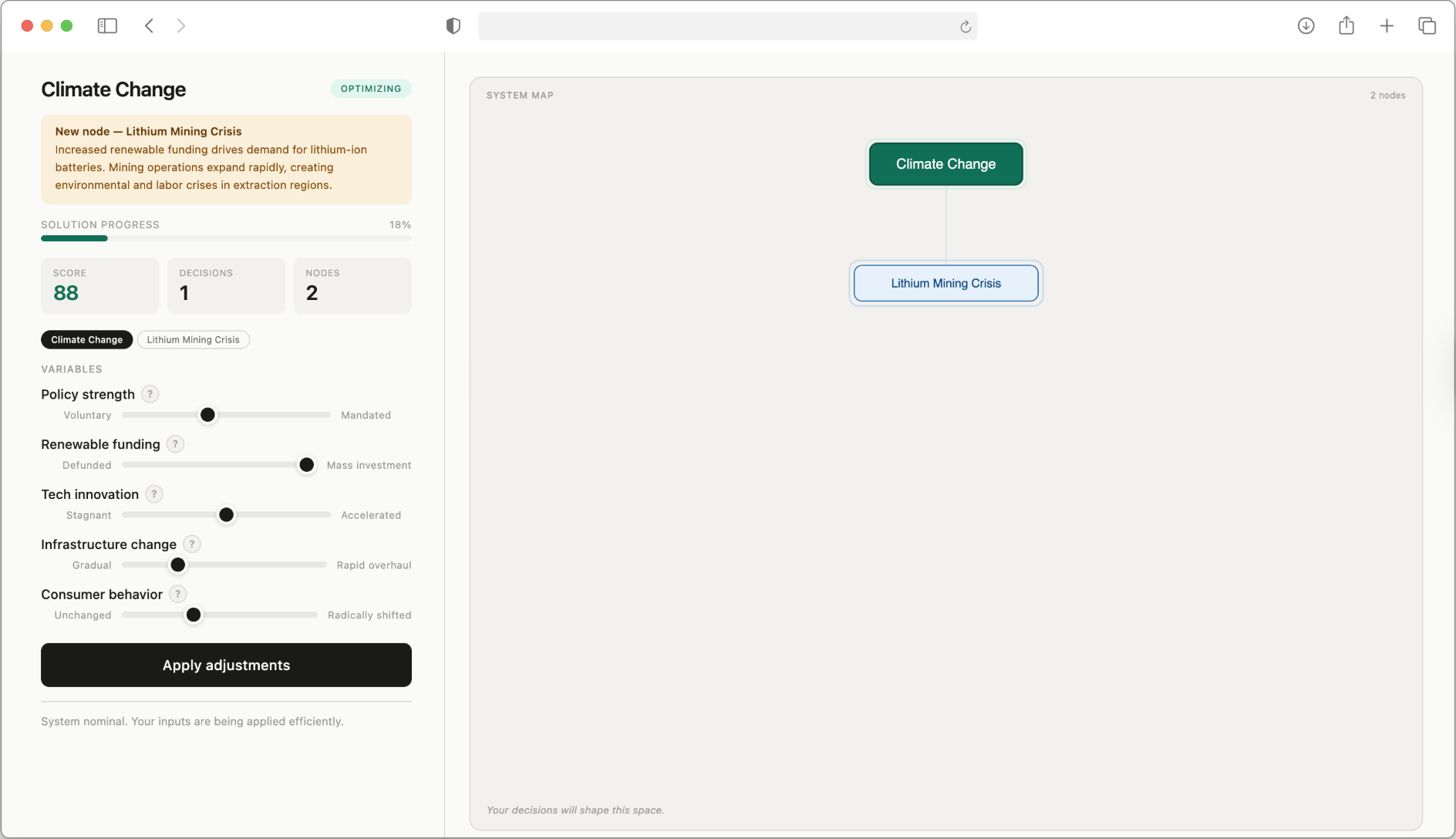Screen dimensions: 1456x839
Task: Click the Climate Change page title
Action: tap(113, 89)
